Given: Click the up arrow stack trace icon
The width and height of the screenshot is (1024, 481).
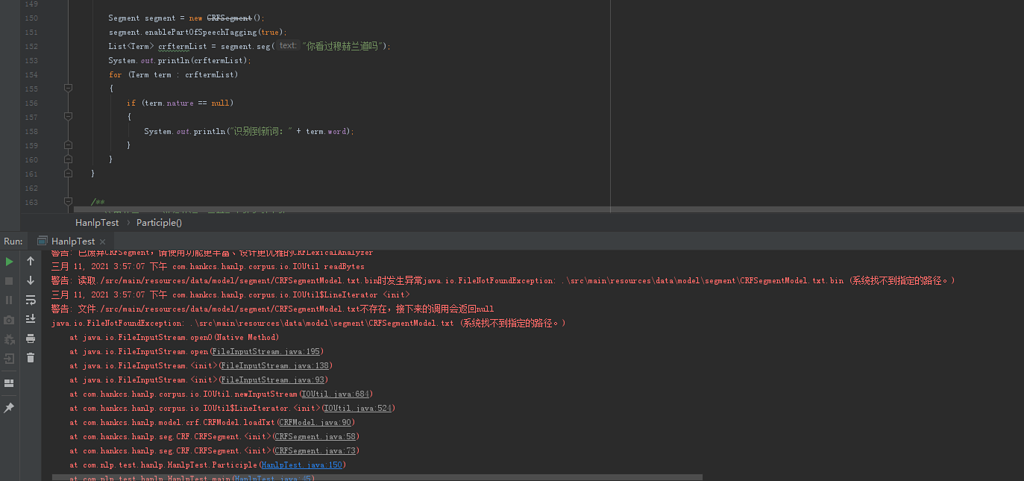Looking at the screenshot, I should (x=30, y=261).
